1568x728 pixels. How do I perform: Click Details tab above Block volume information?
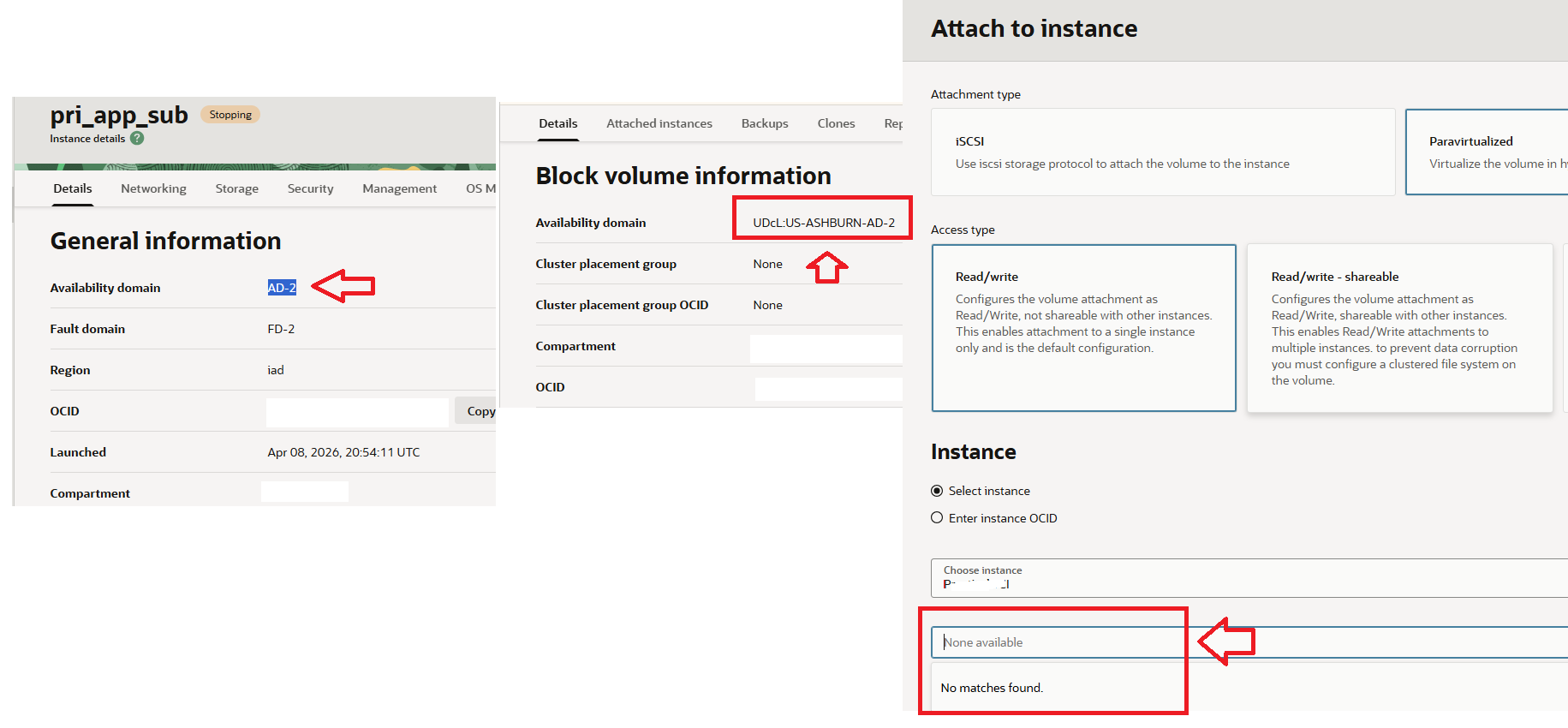[557, 123]
